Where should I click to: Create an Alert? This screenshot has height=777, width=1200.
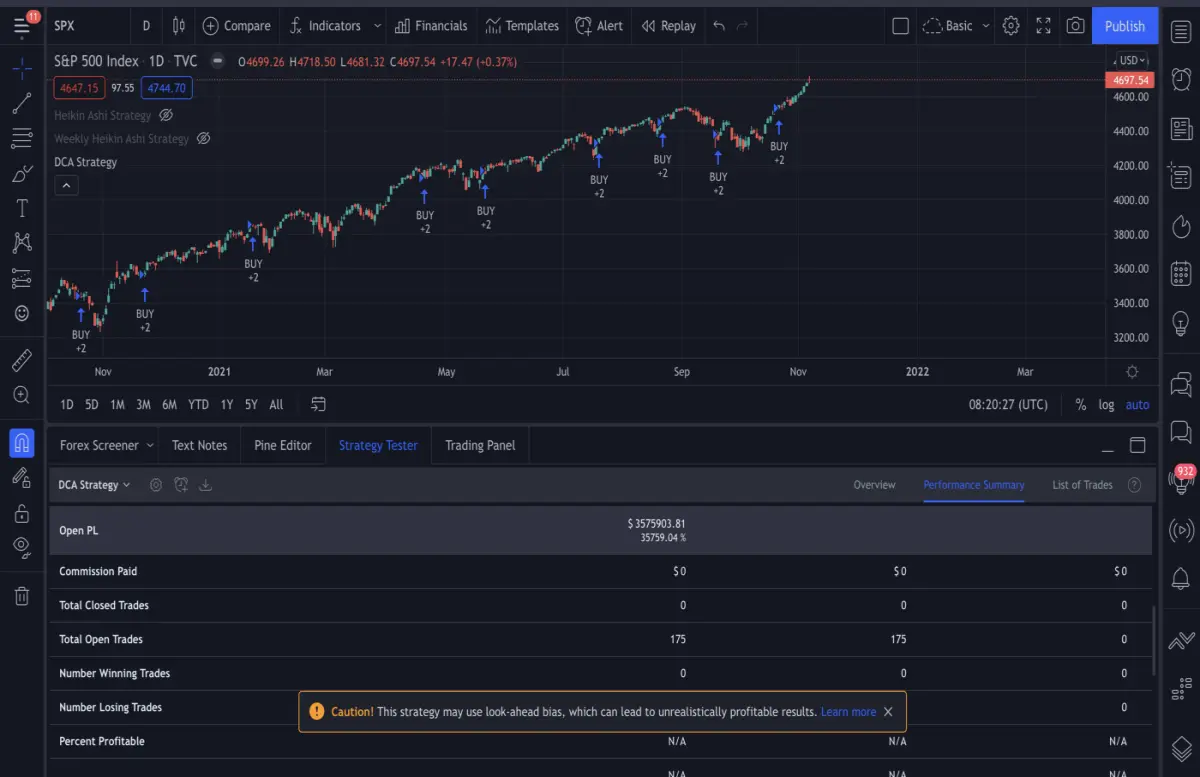[x=599, y=26]
